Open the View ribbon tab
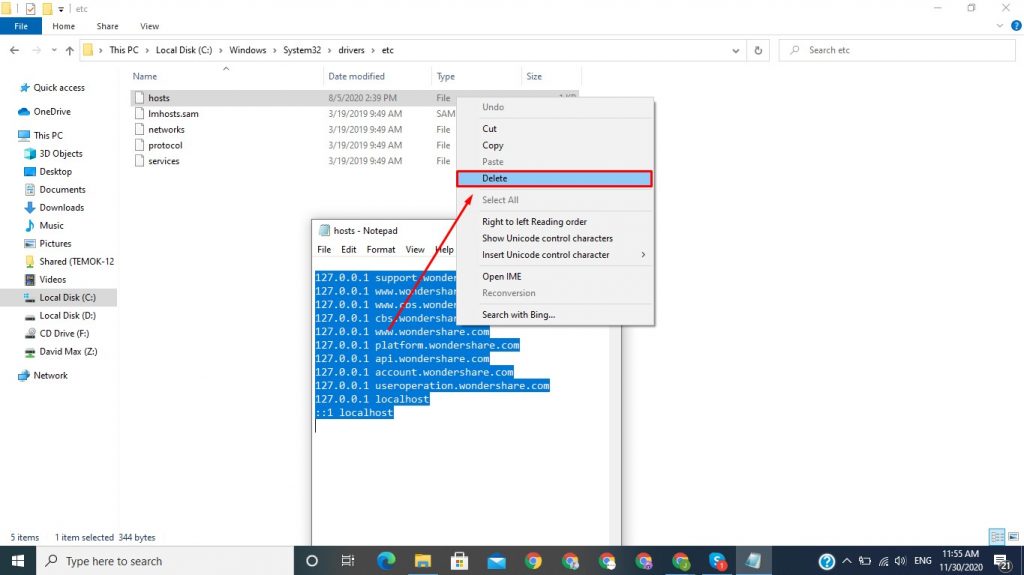1024x575 pixels. coord(149,26)
